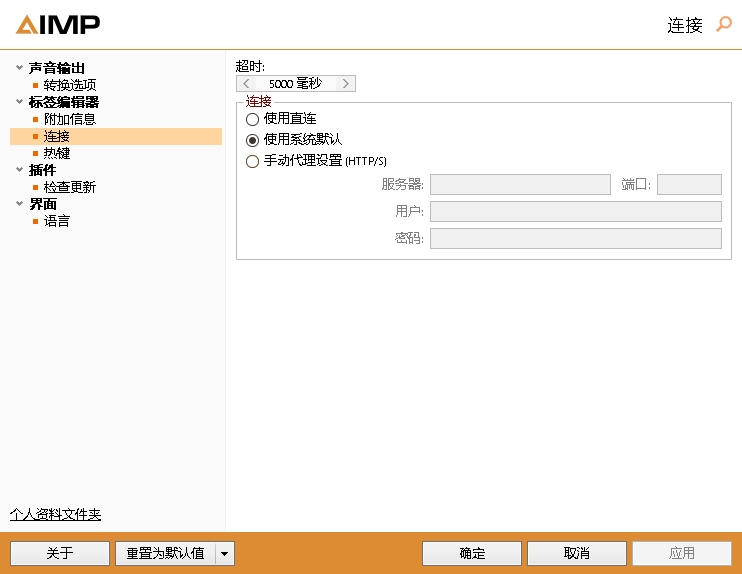This screenshot has width=742, height=574.
Task: Increase timeout with right arrow
Action: (x=346, y=84)
